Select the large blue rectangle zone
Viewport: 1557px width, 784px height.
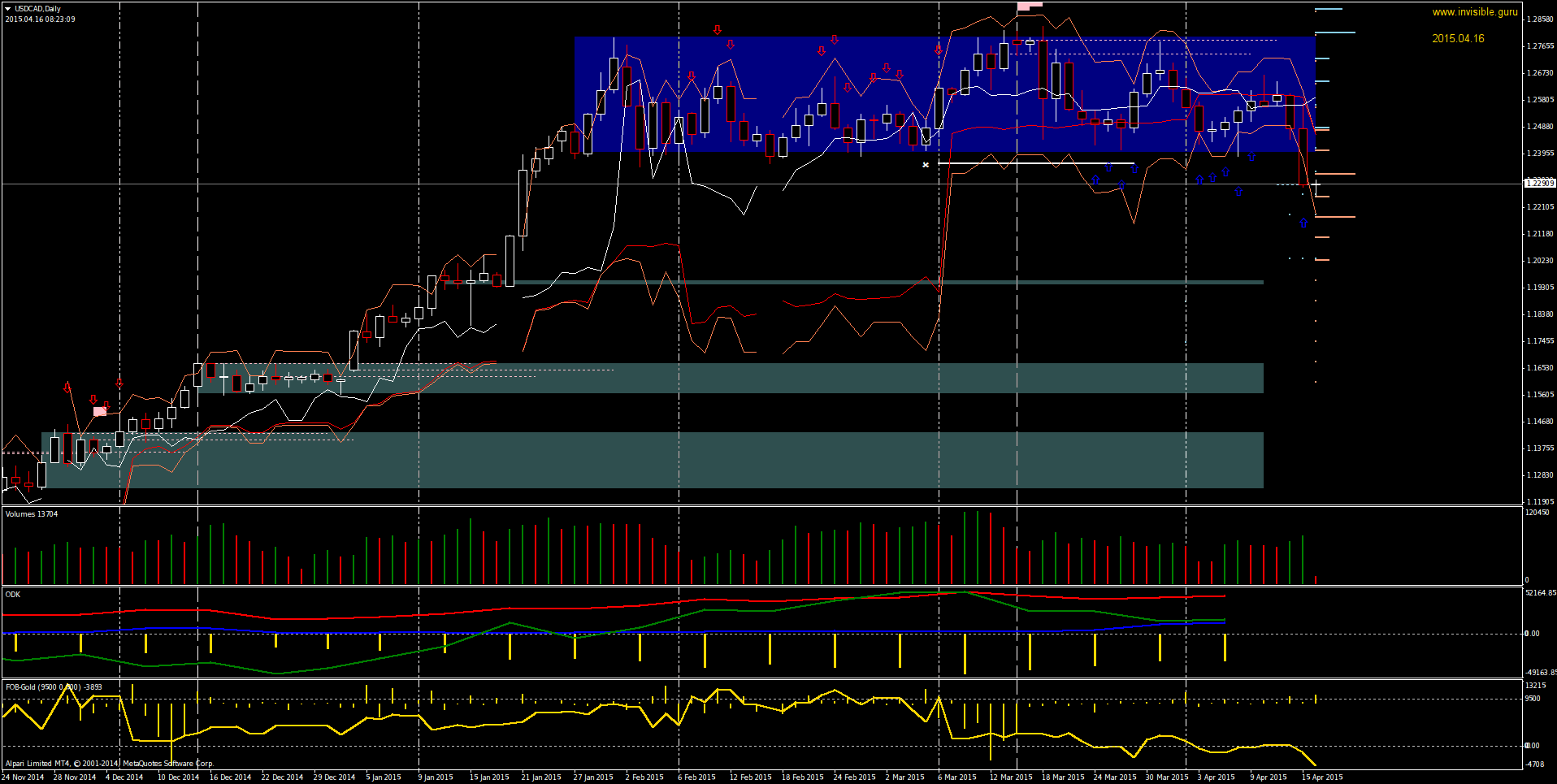[x=945, y=94]
